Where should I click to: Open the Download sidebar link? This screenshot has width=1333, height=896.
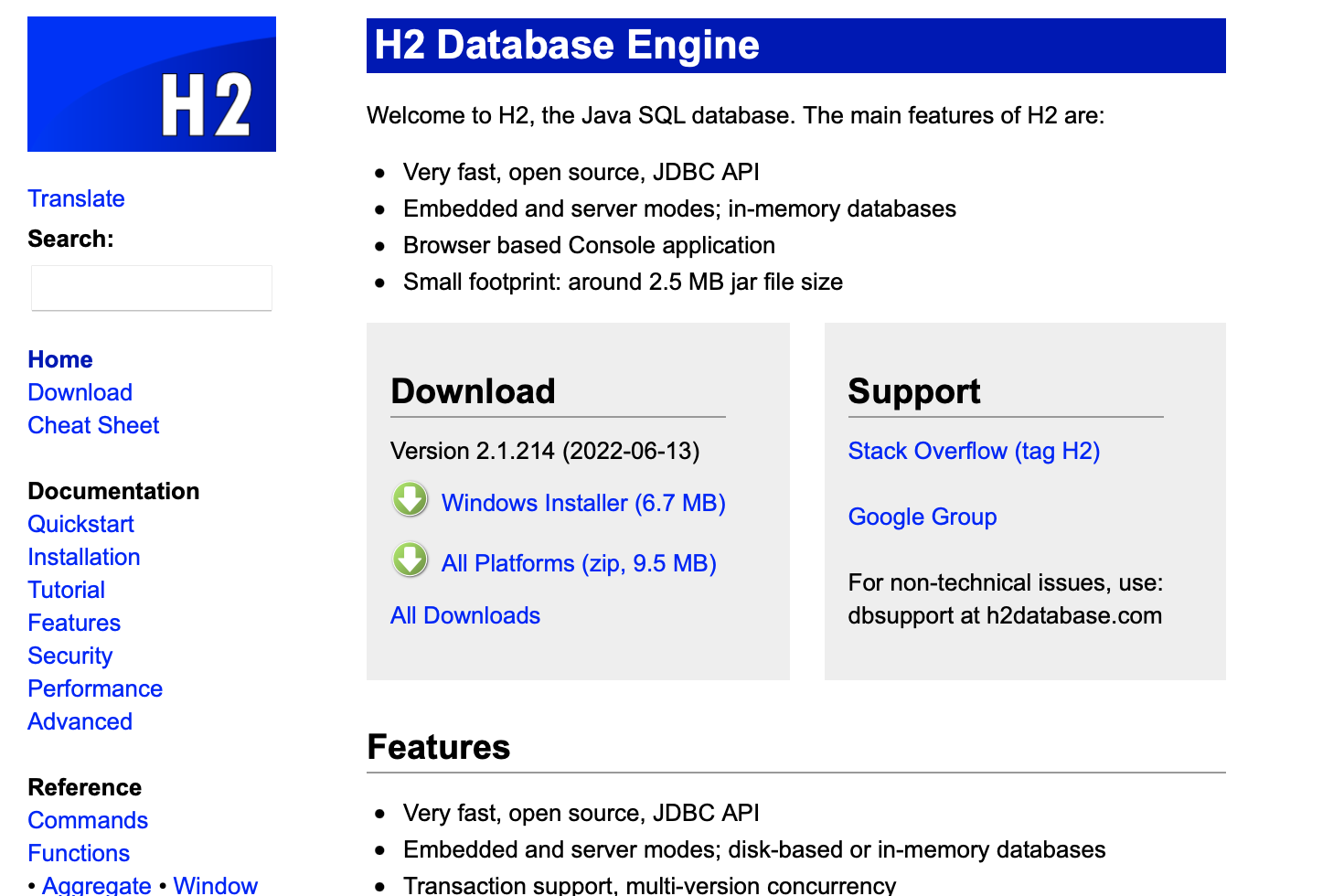tap(80, 392)
